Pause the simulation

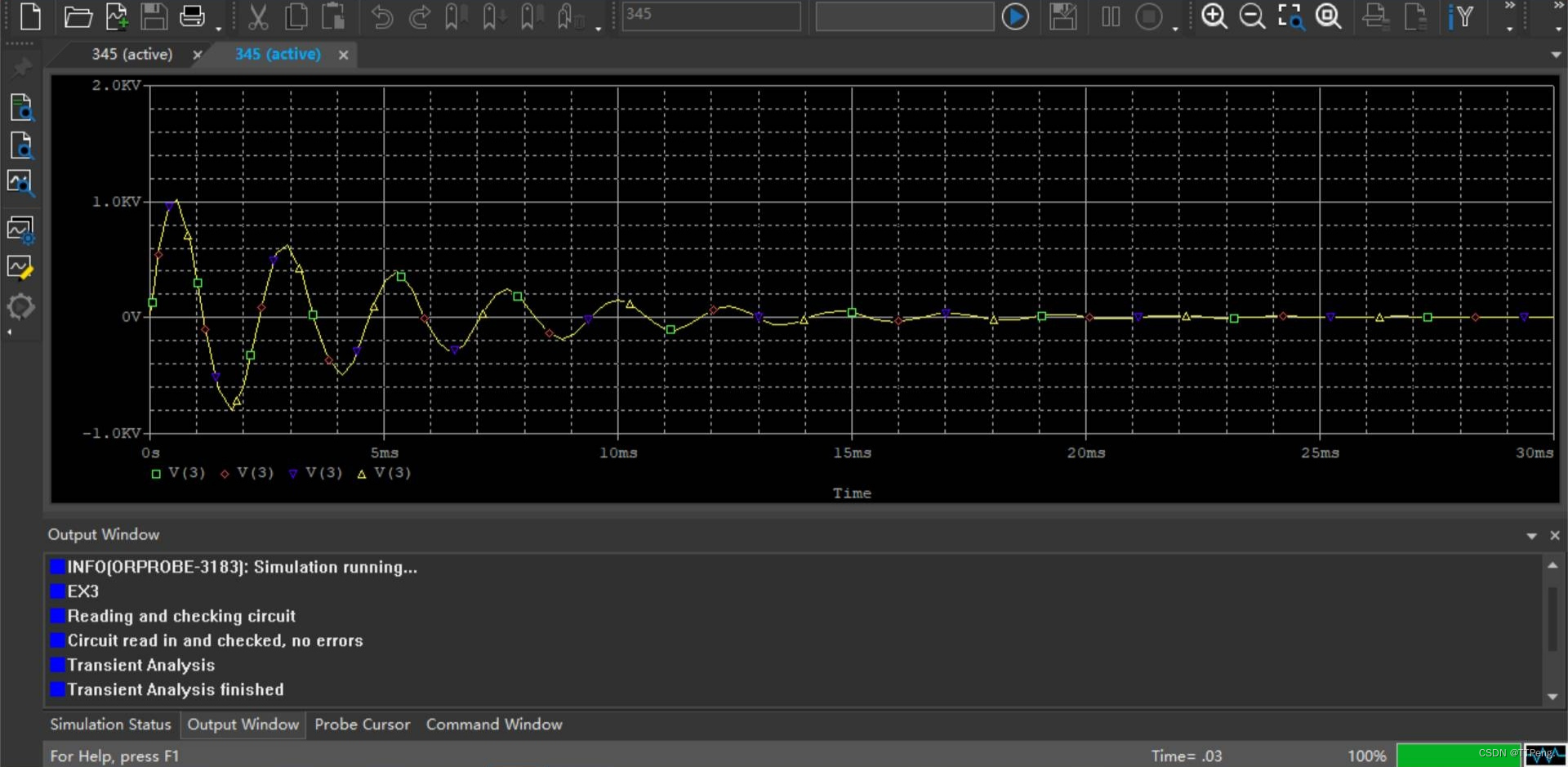pos(1111,16)
